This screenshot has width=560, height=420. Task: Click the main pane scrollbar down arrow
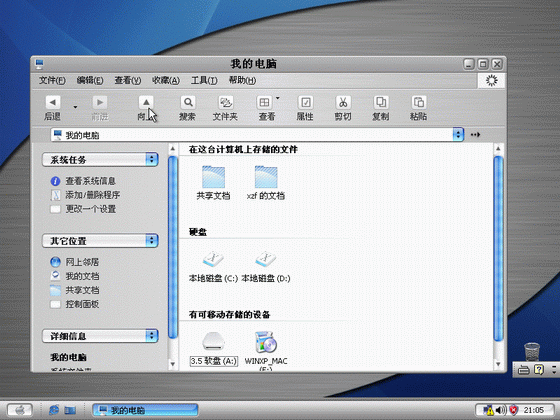click(498, 364)
